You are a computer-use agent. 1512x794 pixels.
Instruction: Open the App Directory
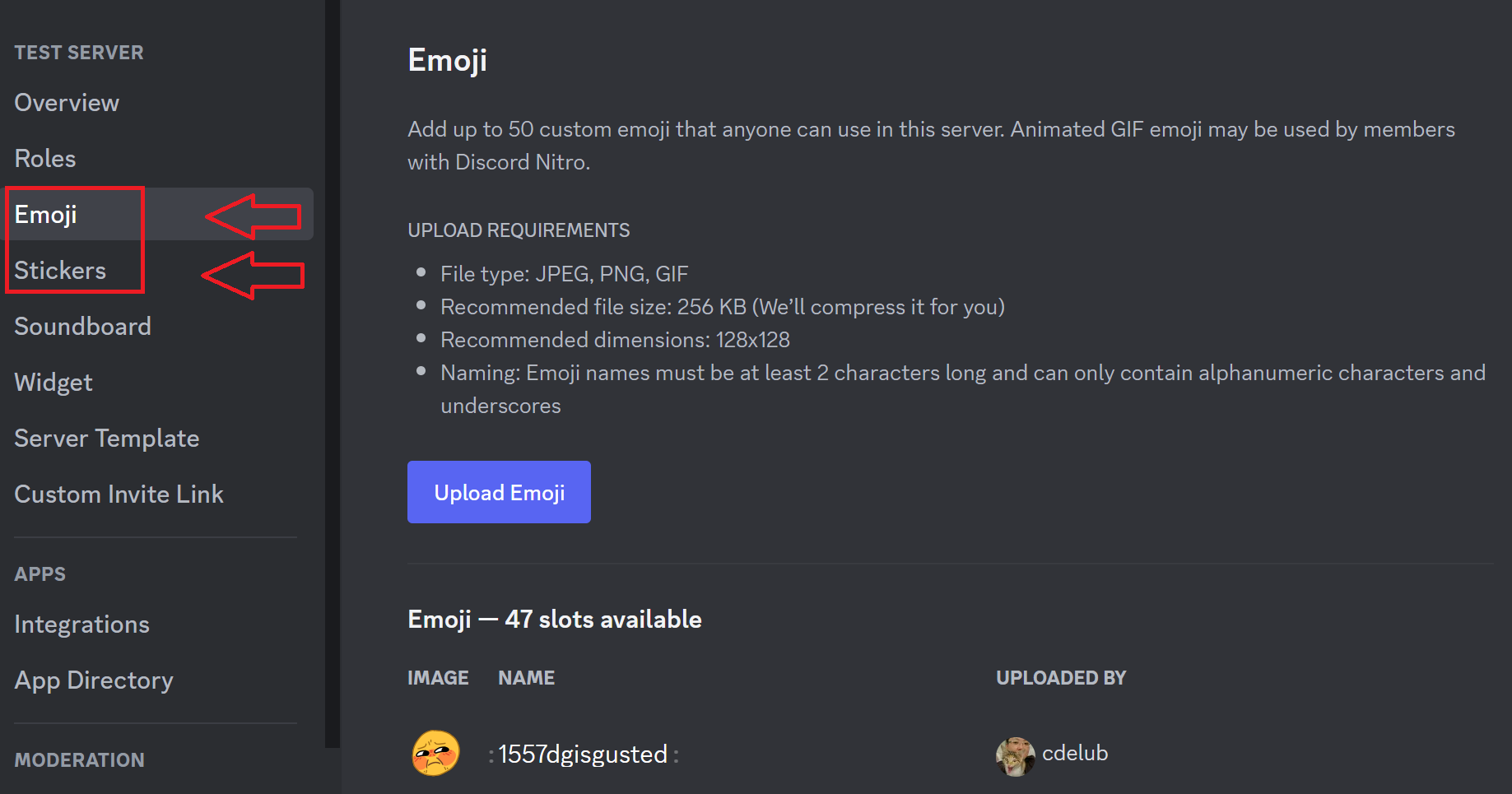pos(93,680)
